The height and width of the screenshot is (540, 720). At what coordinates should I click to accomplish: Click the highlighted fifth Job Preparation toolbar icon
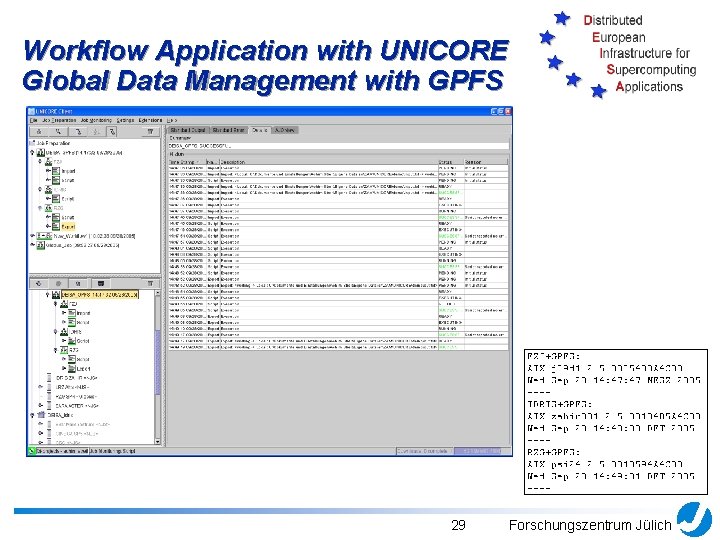[x=112, y=132]
